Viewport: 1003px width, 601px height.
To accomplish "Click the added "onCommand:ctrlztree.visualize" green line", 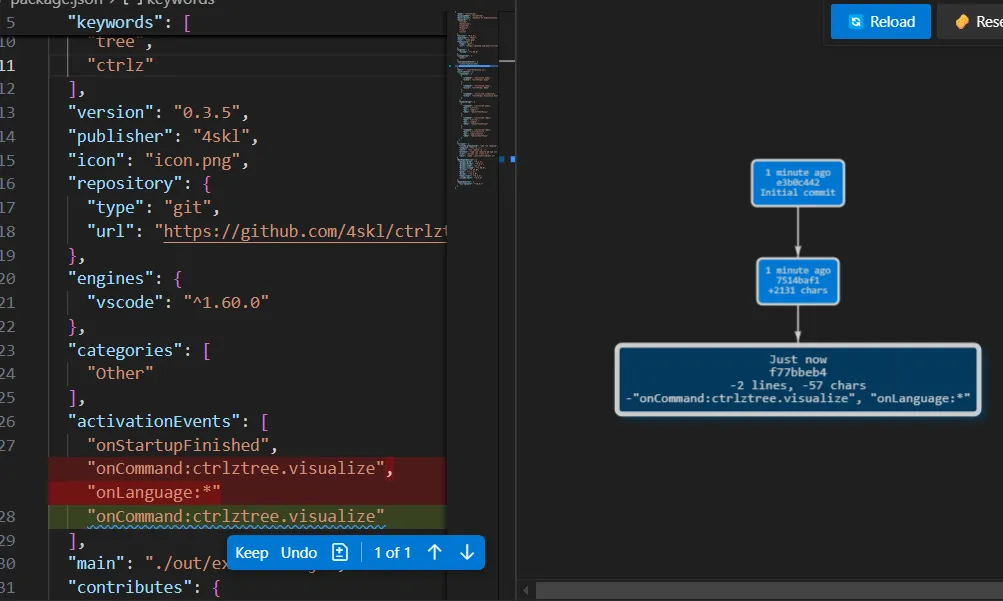I will click(248, 517).
